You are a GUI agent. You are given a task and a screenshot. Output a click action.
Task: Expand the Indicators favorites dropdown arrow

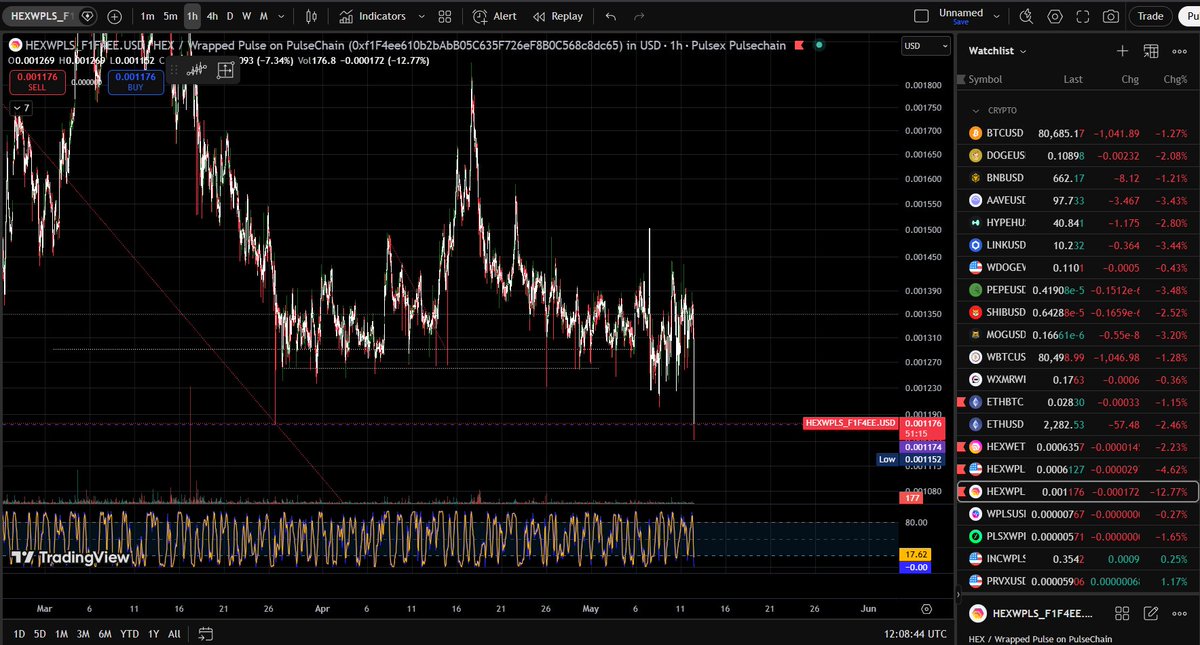coord(421,16)
